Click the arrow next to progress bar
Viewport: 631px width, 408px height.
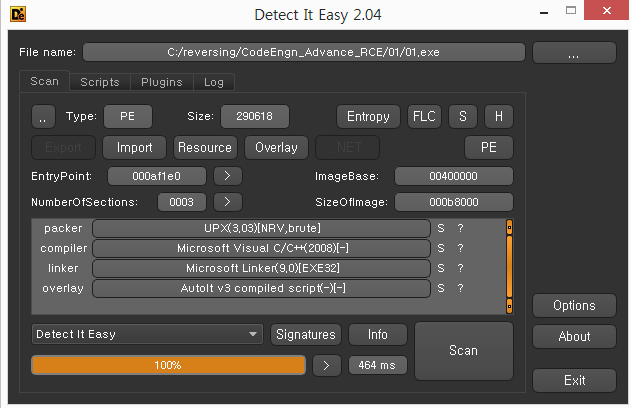(x=327, y=366)
